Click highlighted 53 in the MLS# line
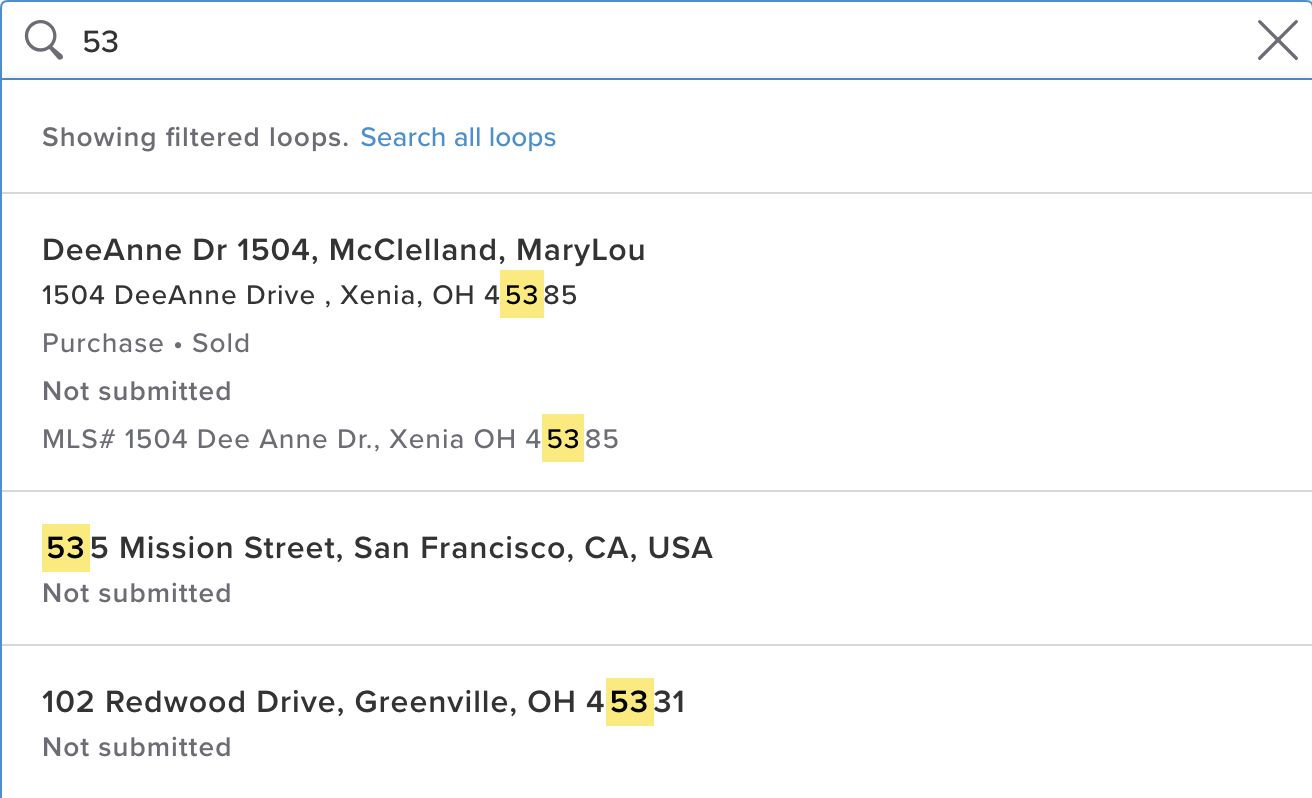 point(563,439)
